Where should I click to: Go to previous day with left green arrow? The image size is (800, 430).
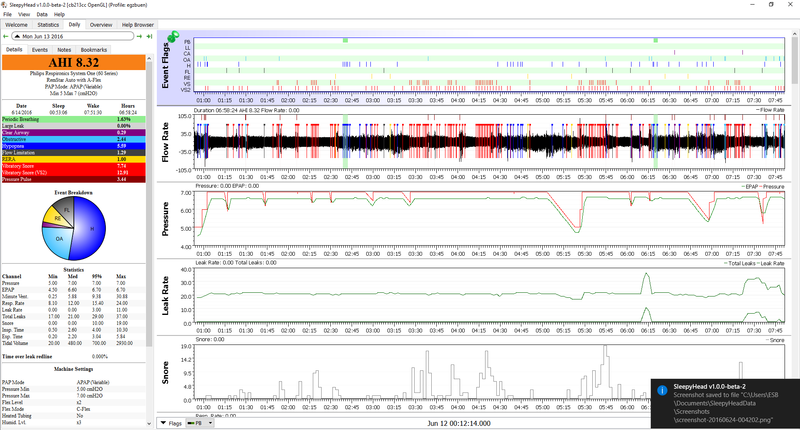pyautogui.click(x=6, y=36)
